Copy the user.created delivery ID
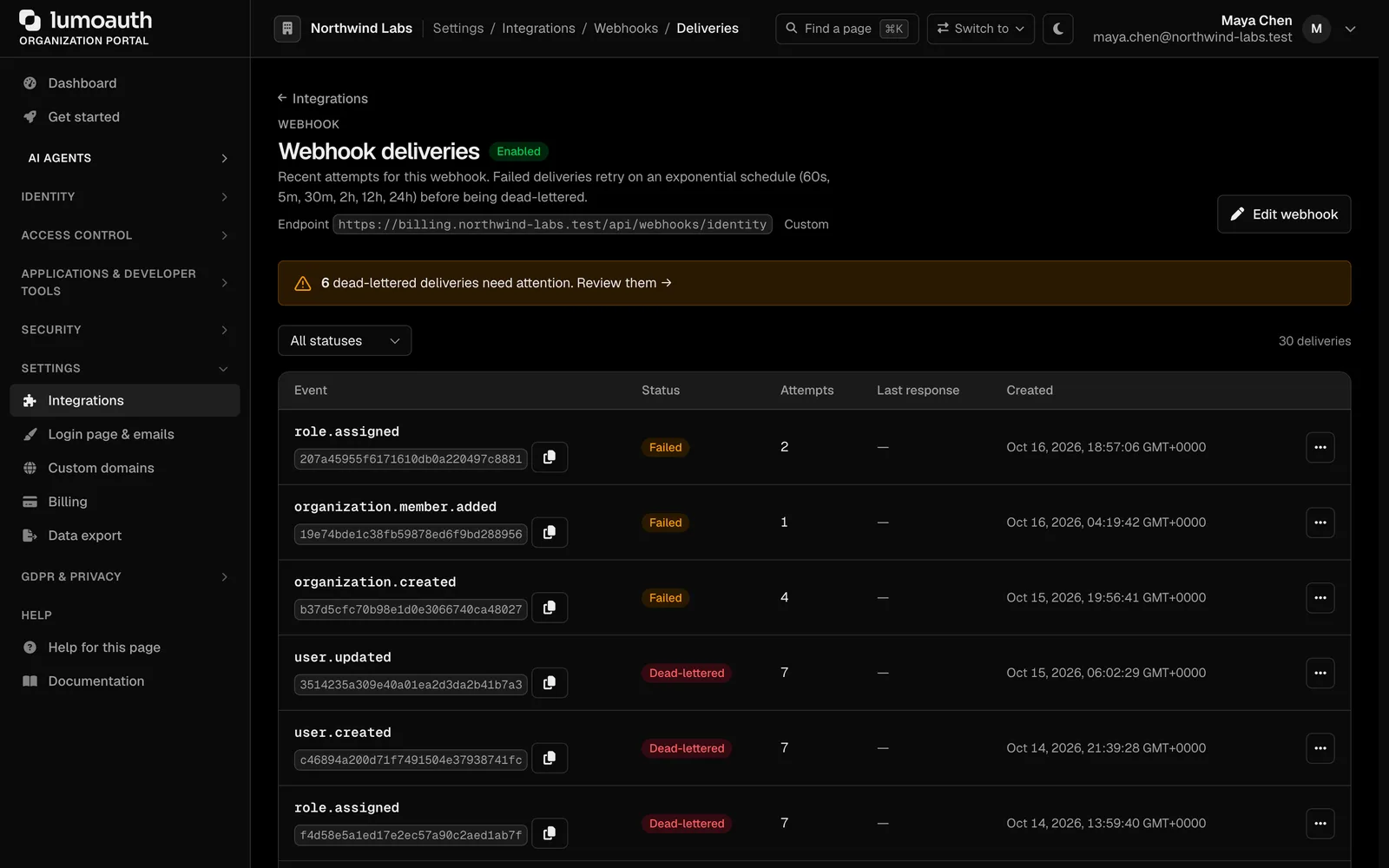Screen dimensions: 1389x868 [x=550, y=759]
